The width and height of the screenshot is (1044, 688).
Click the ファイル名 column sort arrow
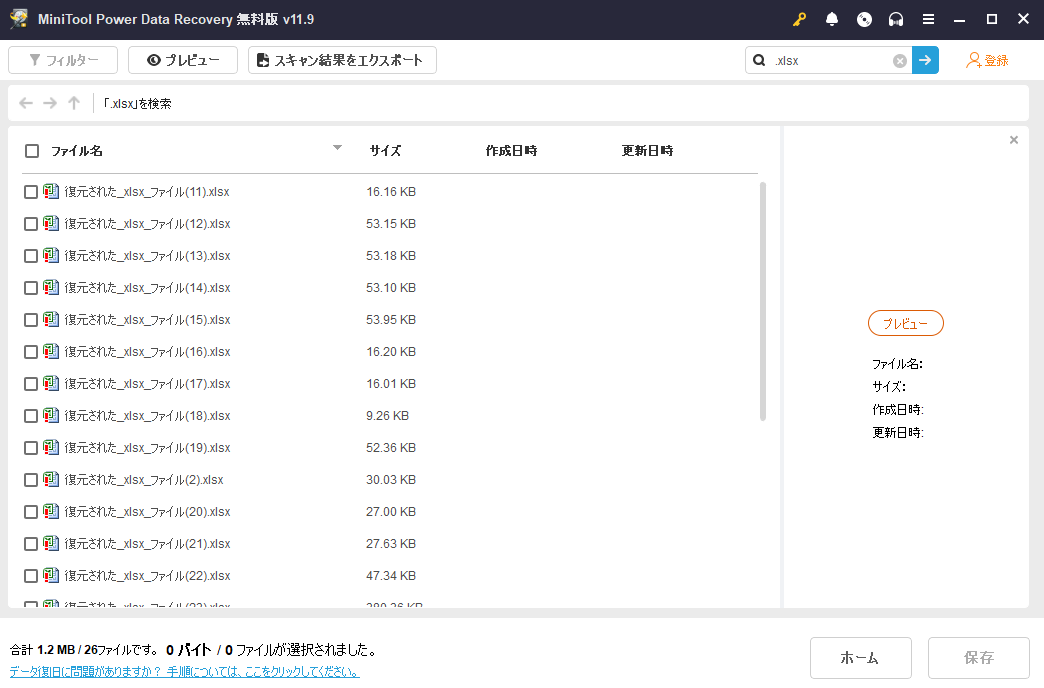tap(338, 148)
